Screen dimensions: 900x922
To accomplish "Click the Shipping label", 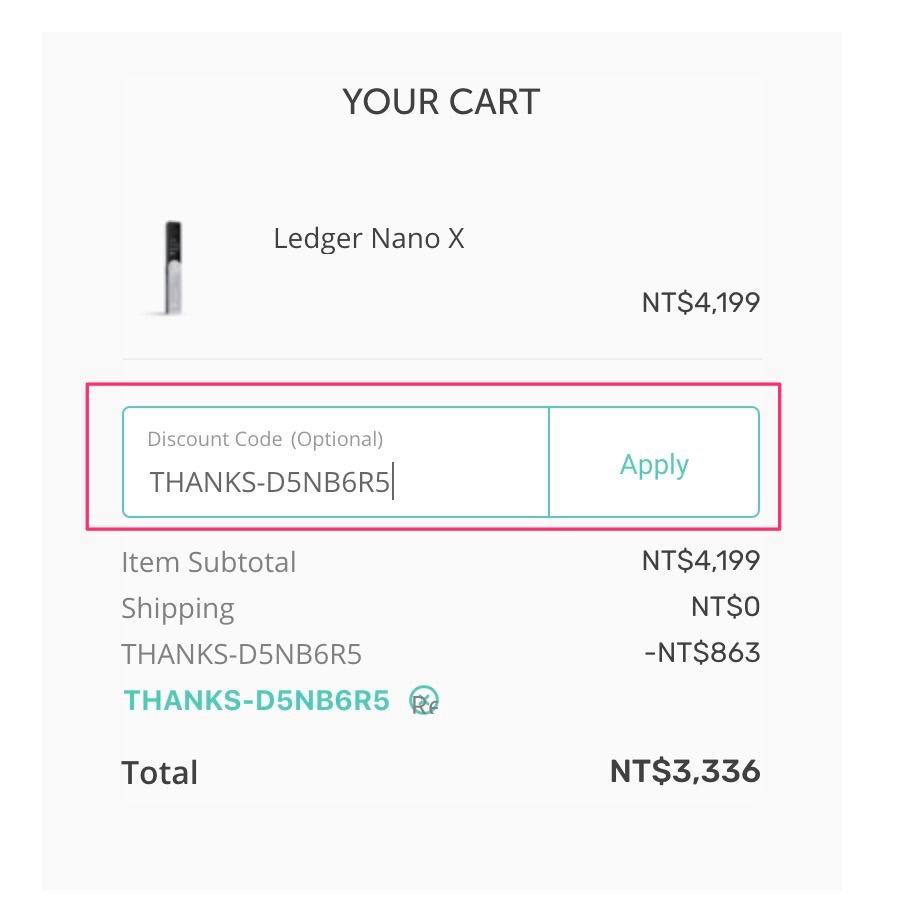I will (177, 608).
